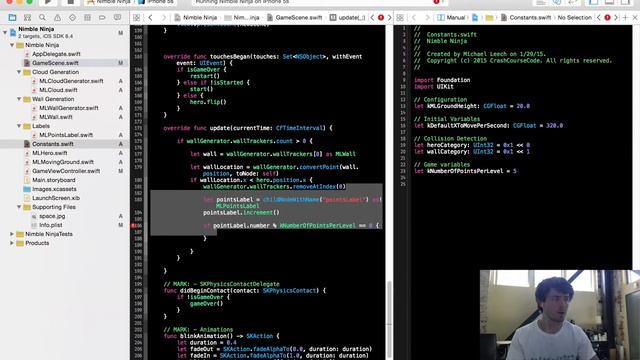Click the webcam video overlay

pyautogui.click(x=560, y=315)
